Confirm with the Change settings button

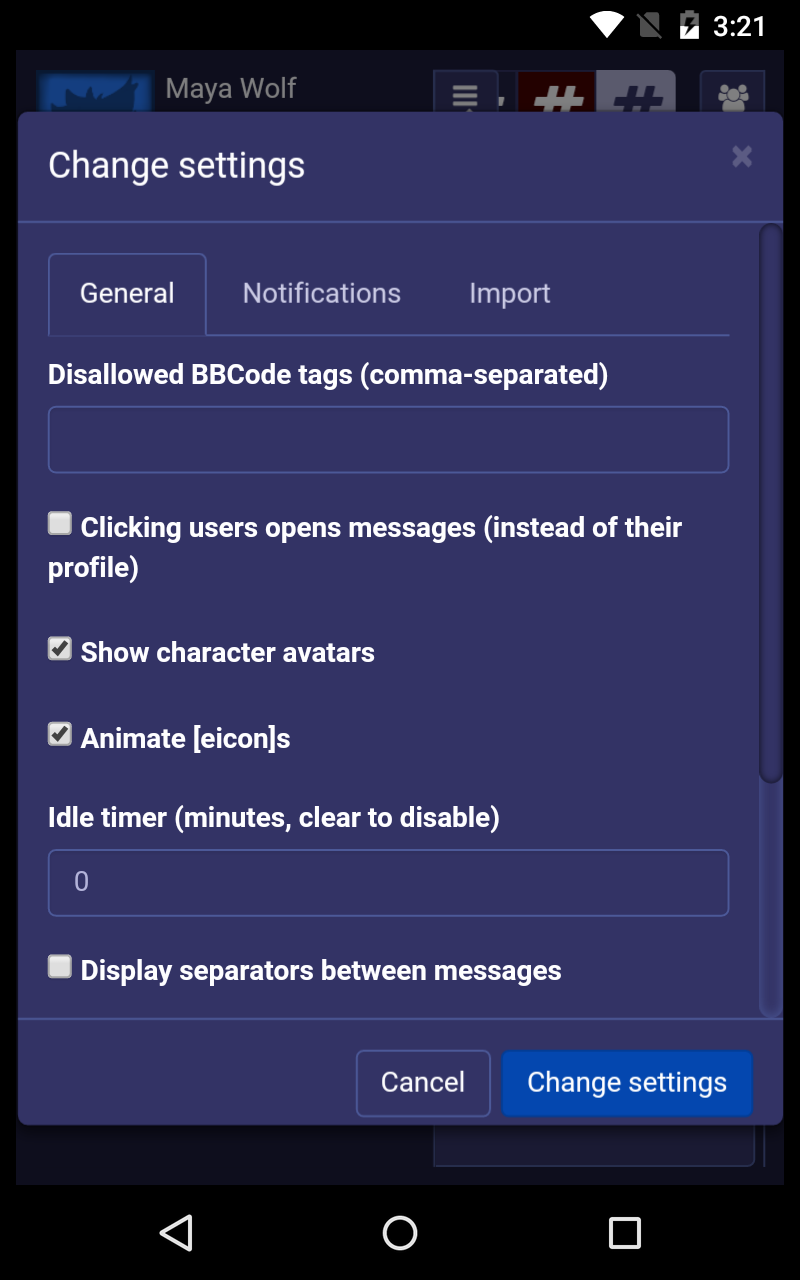pos(626,1082)
